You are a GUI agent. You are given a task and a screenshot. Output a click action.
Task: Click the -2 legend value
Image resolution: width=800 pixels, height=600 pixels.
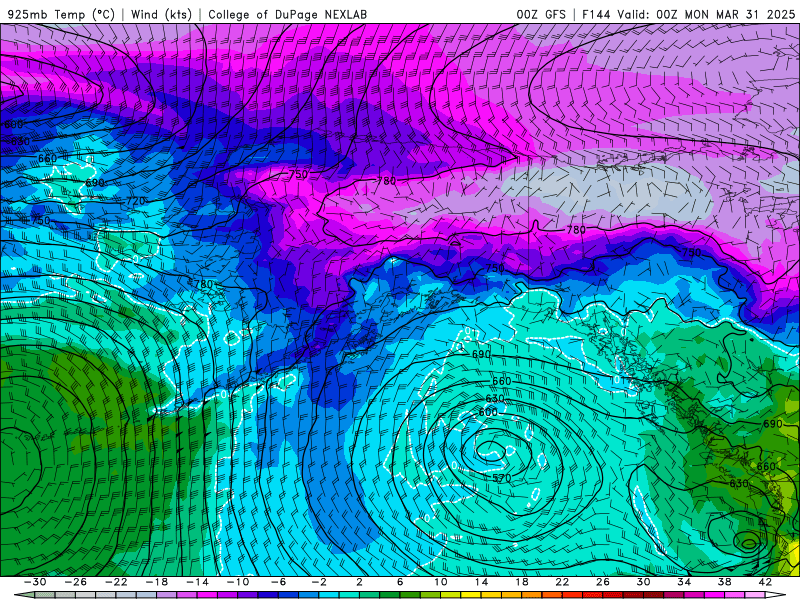coord(319,582)
